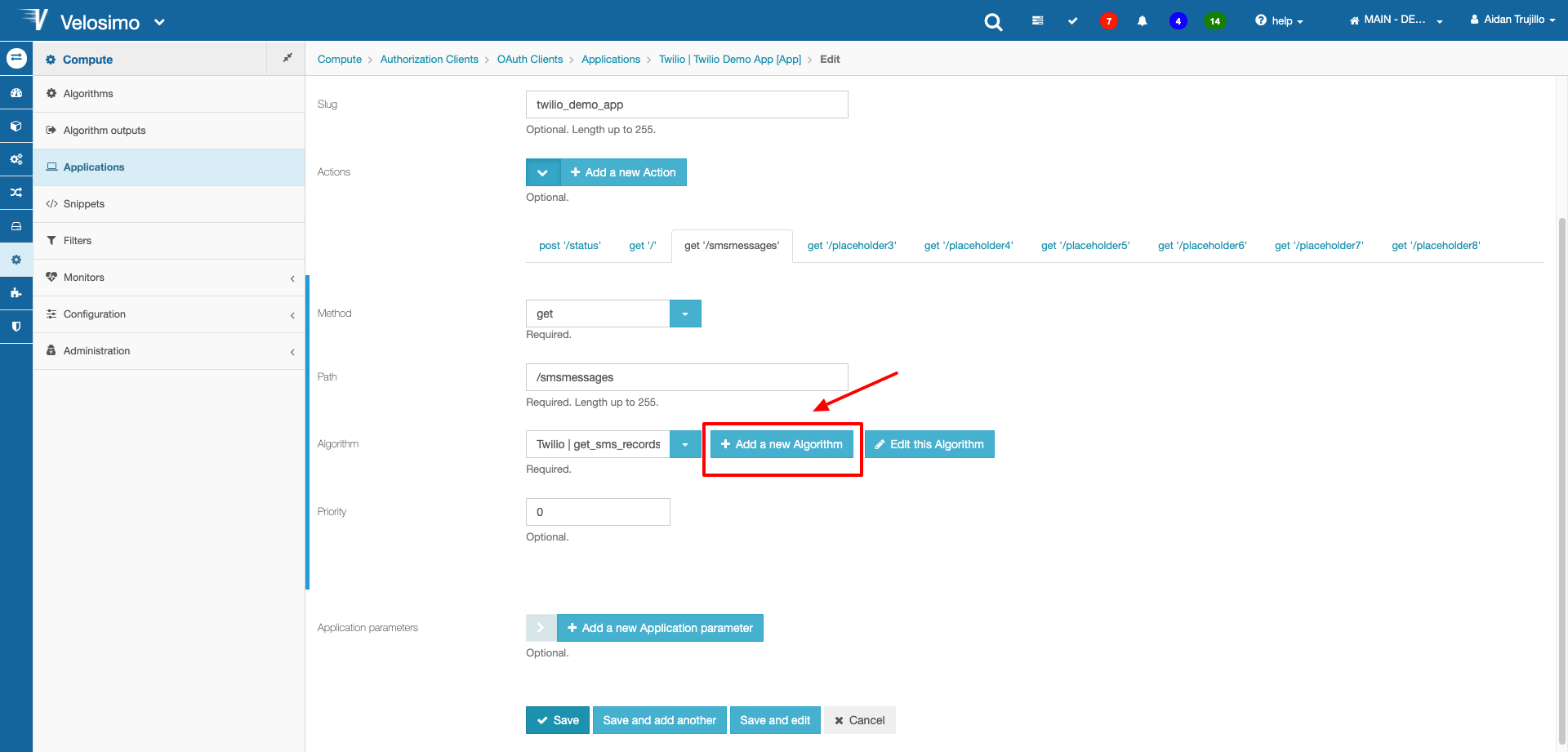The width and height of the screenshot is (1568, 752).
Task: Click the Velosimo logo icon
Action: pos(33,19)
